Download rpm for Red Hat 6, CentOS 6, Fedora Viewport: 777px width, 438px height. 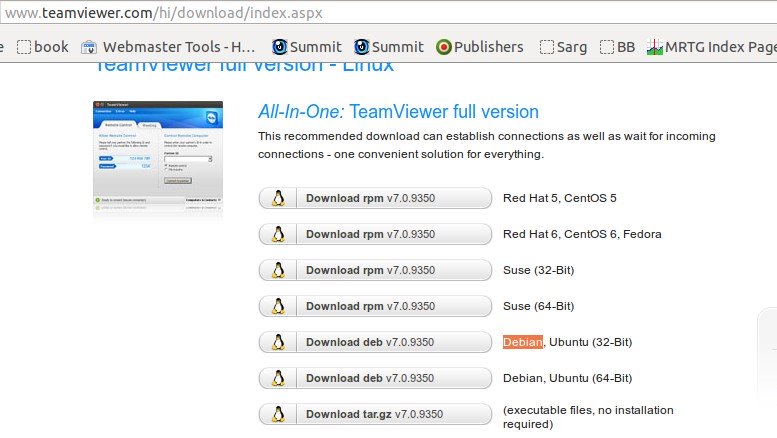(375, 234)
